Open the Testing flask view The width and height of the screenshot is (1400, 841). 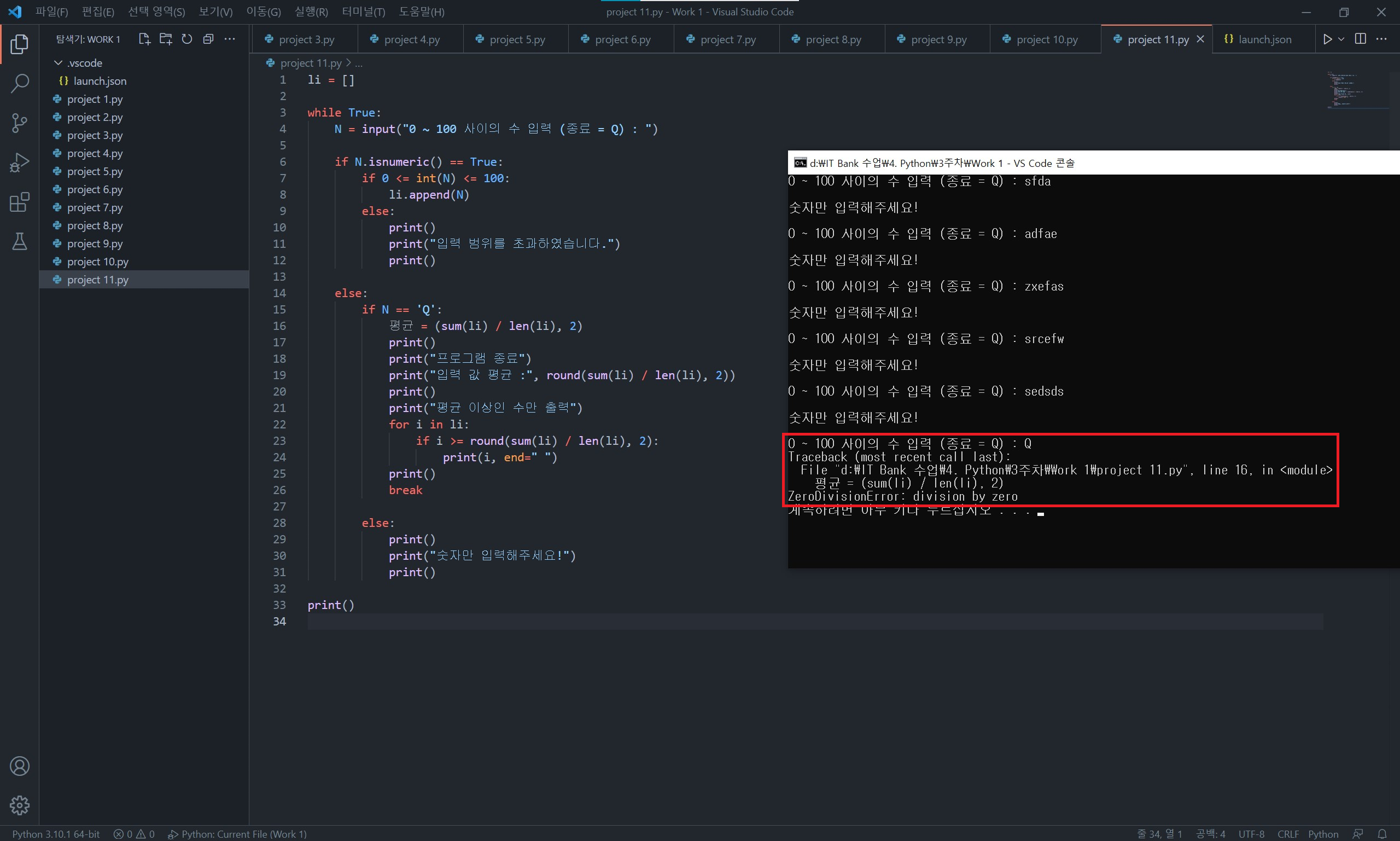point(19,242)
